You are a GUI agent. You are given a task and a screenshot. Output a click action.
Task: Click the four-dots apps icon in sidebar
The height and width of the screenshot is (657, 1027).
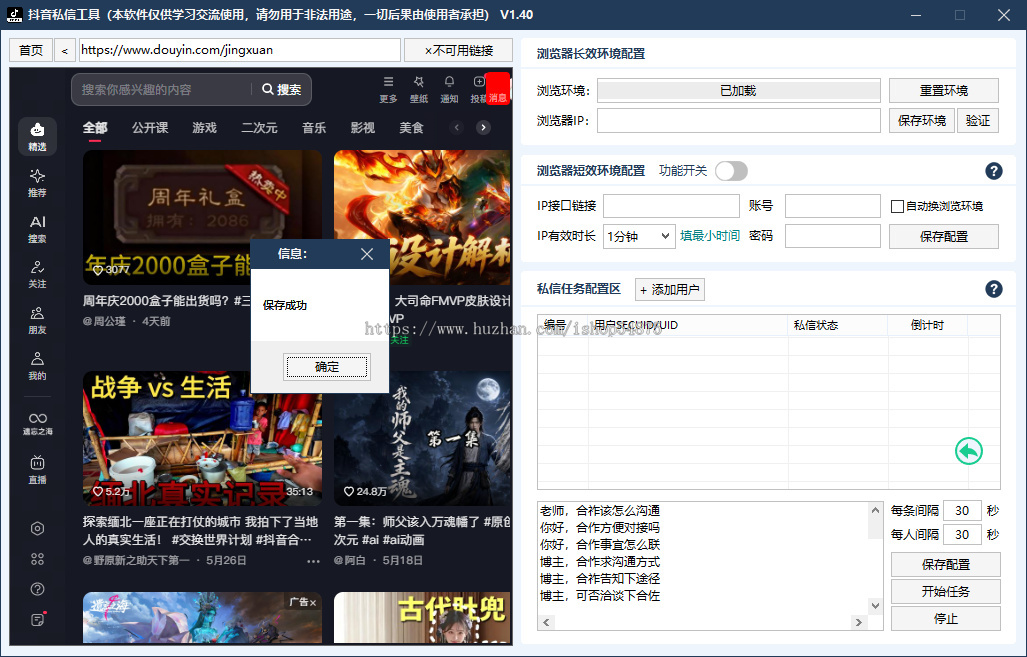[37, 559]
